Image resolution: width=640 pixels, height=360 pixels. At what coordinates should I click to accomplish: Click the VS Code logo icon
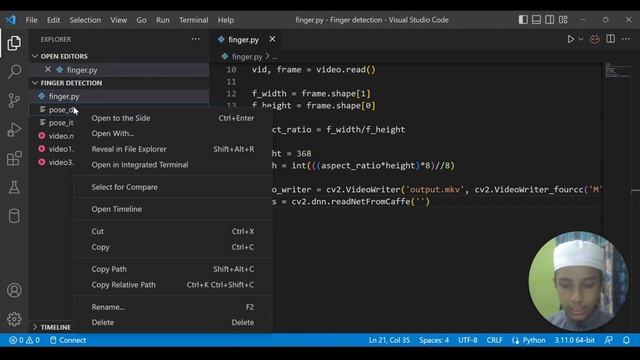click(11, 20)
